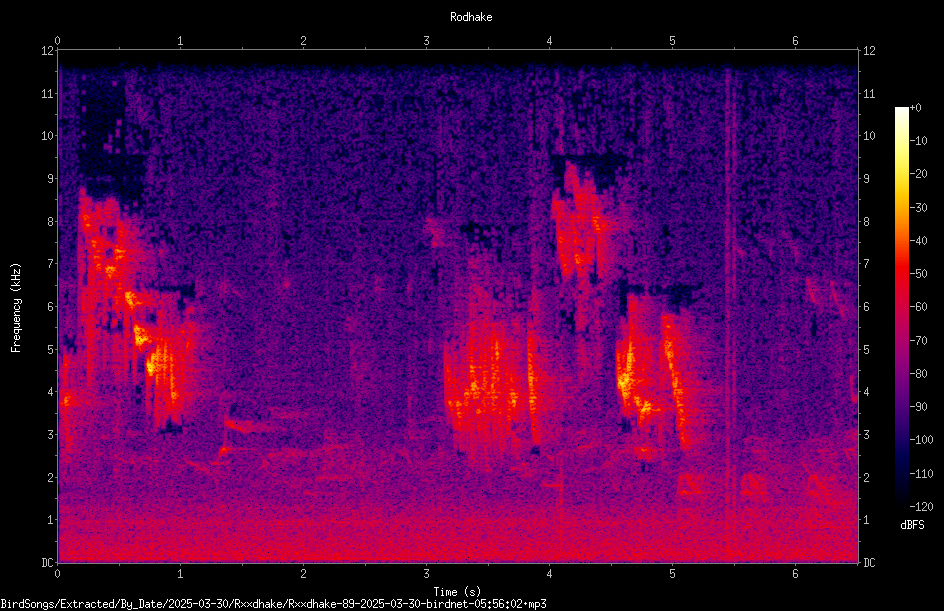Click the -60 colorbar label
Image resolution: width=944 pixels, height=611 pixels.
pyautogui.click(x=918, y=307)
